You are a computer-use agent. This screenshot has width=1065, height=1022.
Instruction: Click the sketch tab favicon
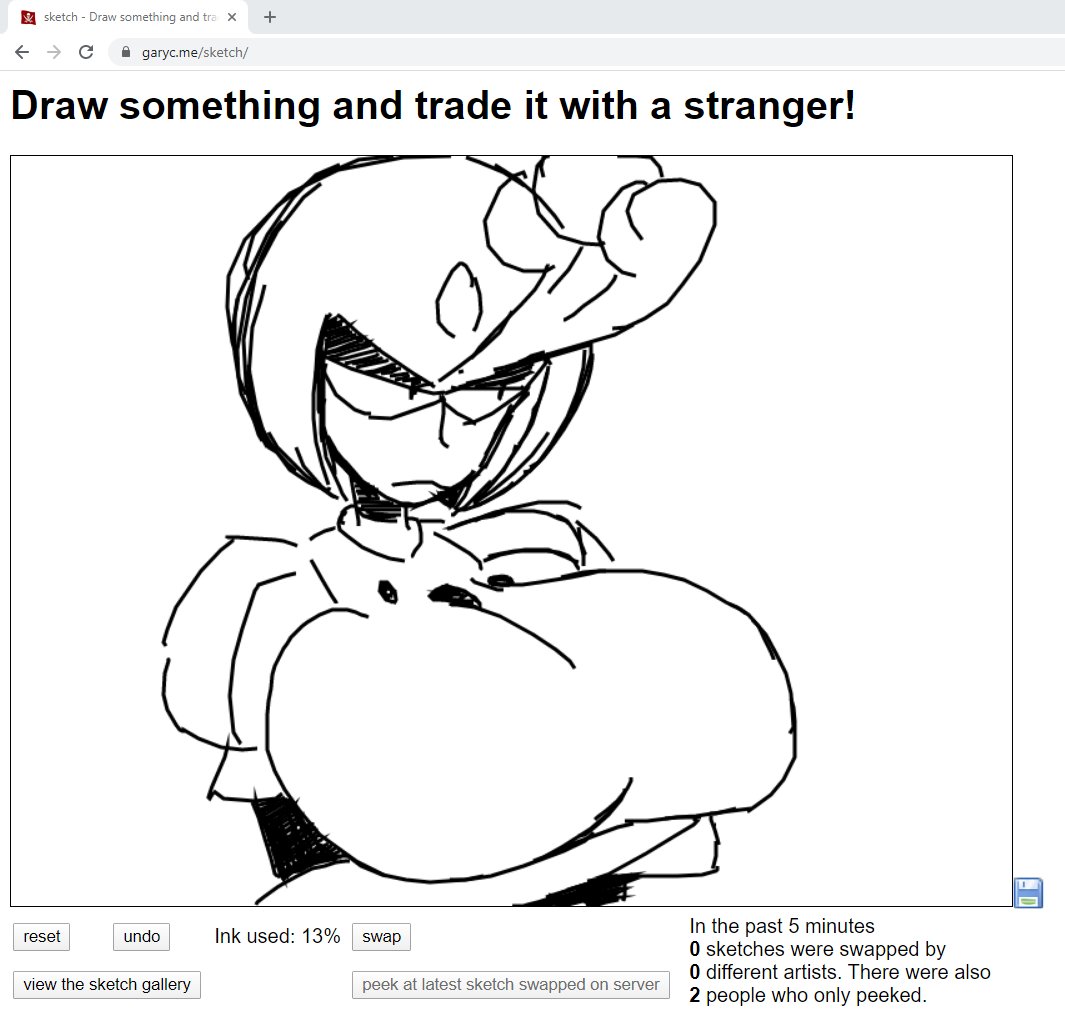28,17
